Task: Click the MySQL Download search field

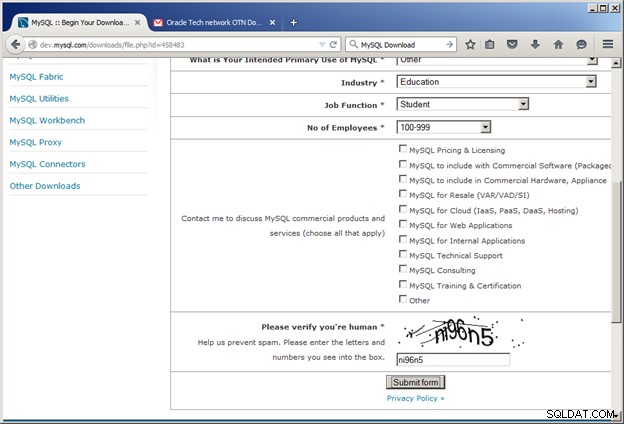Action: [x=401, y=45]
